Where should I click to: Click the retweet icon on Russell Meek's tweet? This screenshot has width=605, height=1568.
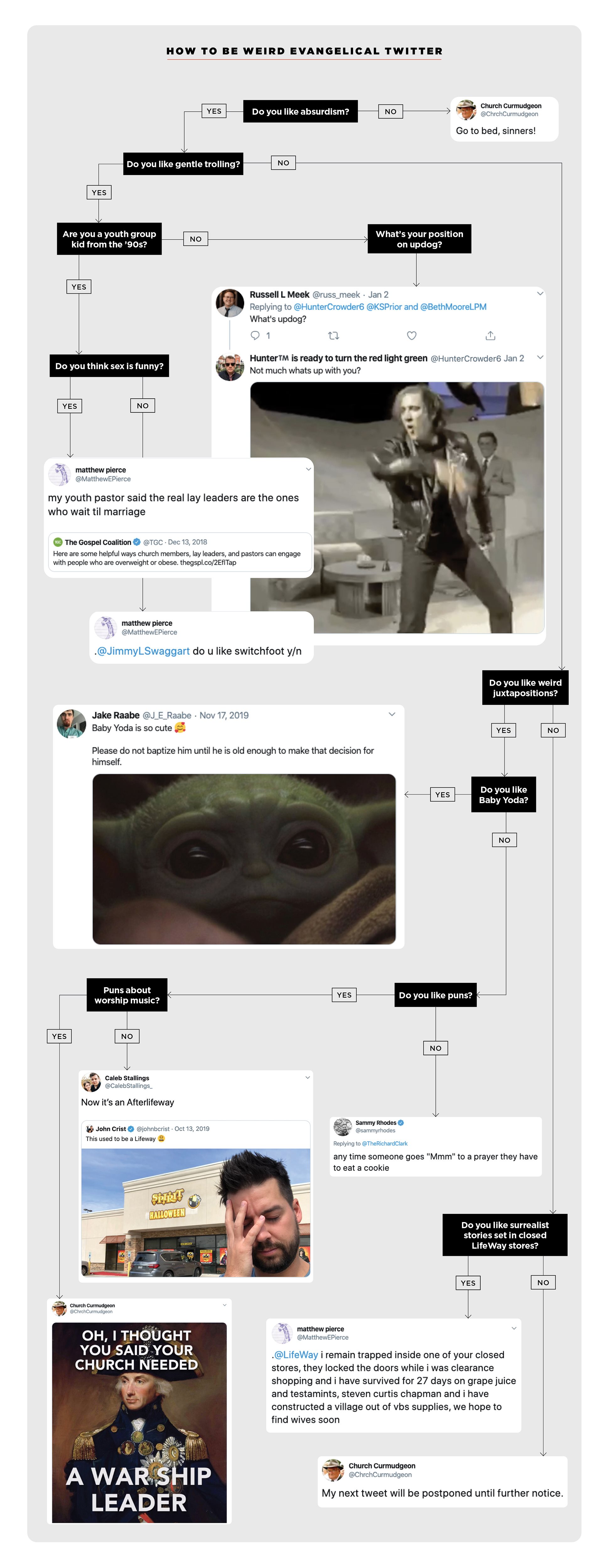[333, 335]
